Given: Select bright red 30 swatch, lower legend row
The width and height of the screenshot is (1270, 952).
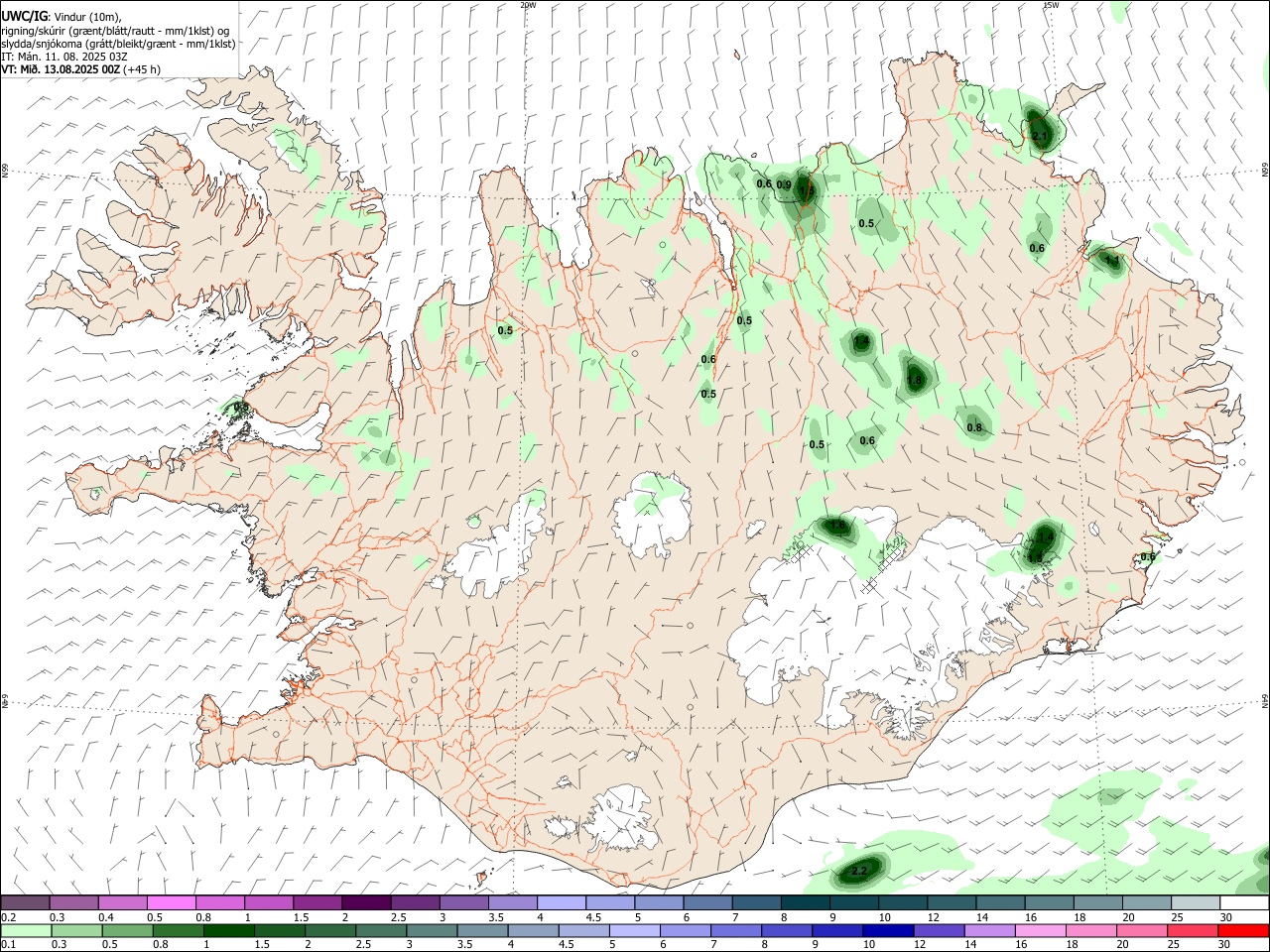Looking at the screenshot, I should click(1244, 931).
